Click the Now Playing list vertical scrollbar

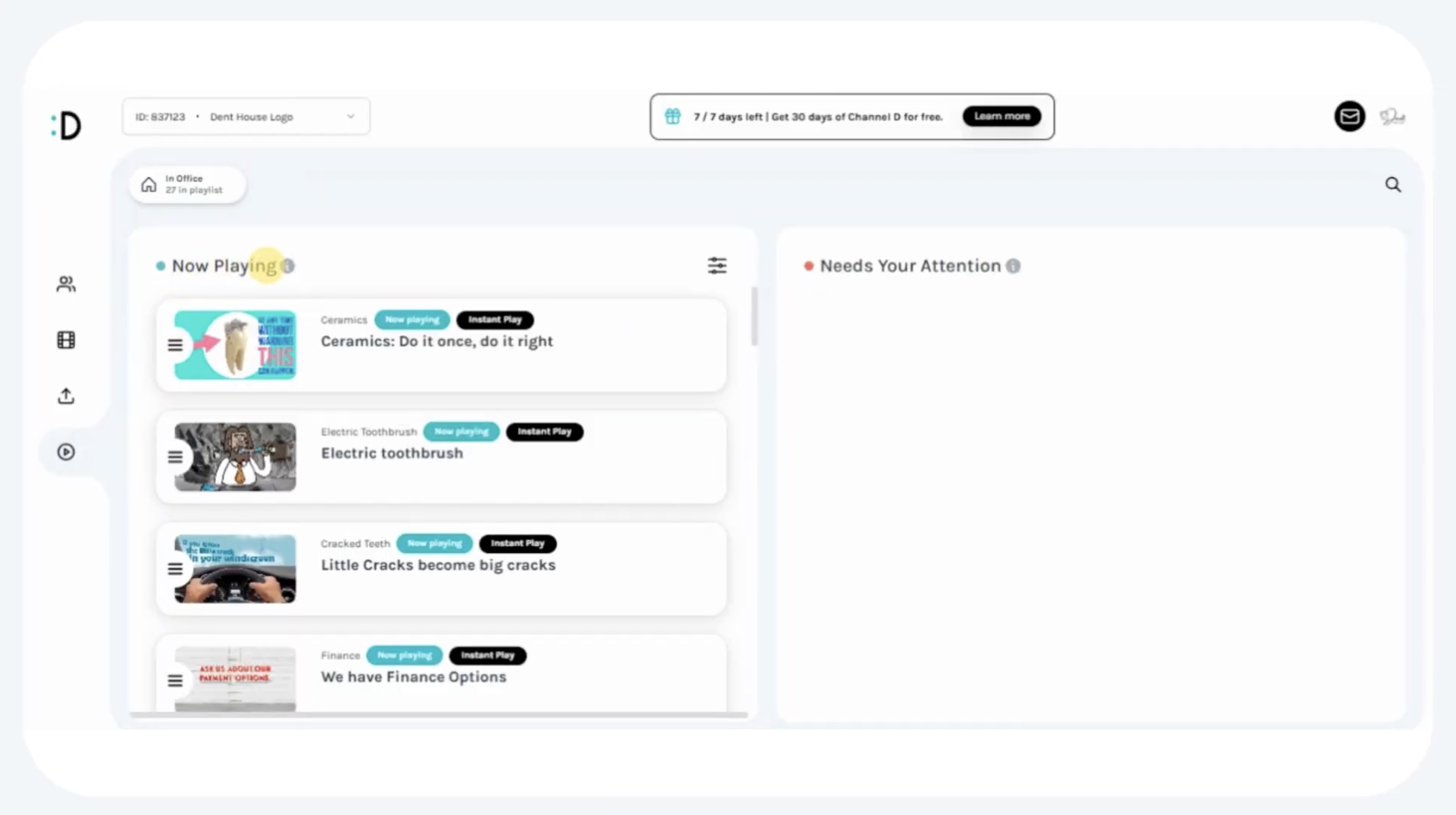pos(754,317)
